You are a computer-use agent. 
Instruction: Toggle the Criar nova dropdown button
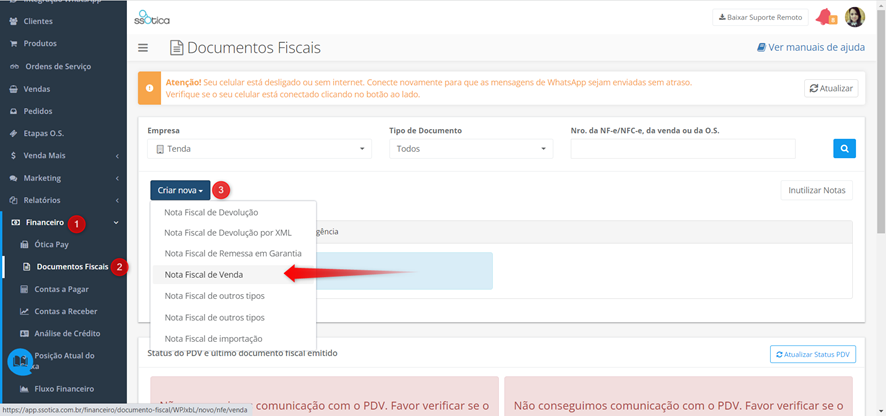180,190
